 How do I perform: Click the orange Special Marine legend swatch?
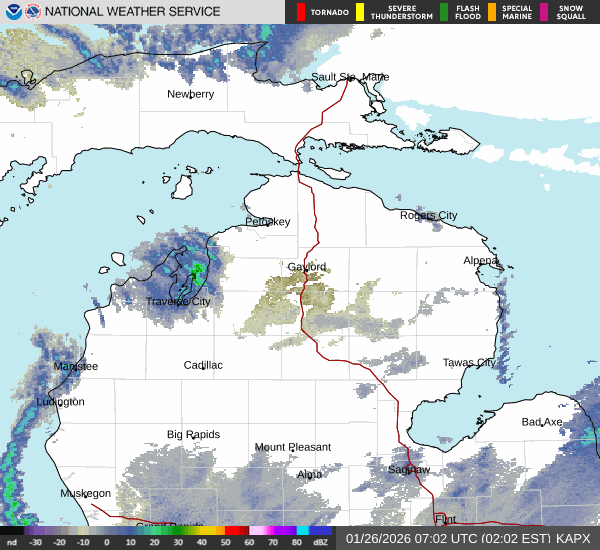point(492,12)
